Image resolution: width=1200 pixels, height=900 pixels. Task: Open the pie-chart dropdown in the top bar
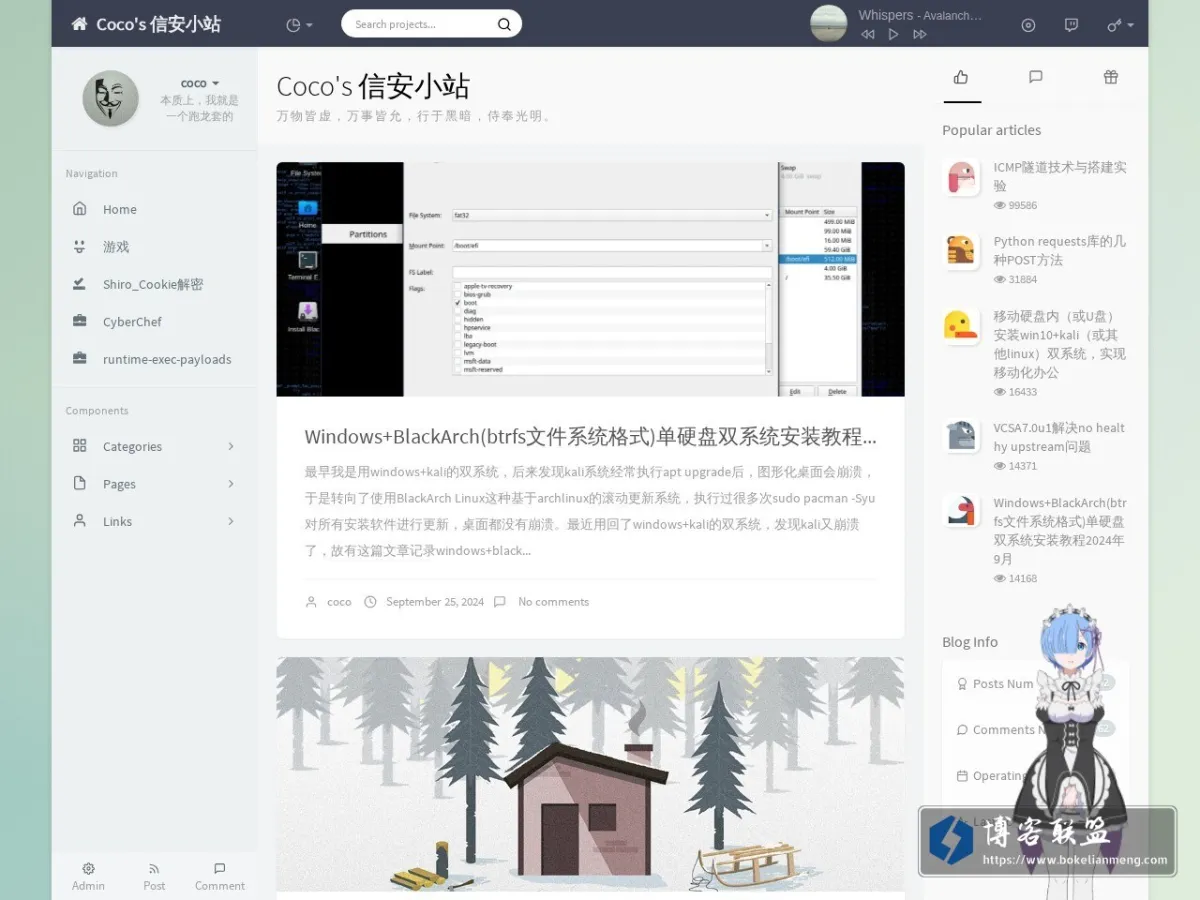point(299,24)
